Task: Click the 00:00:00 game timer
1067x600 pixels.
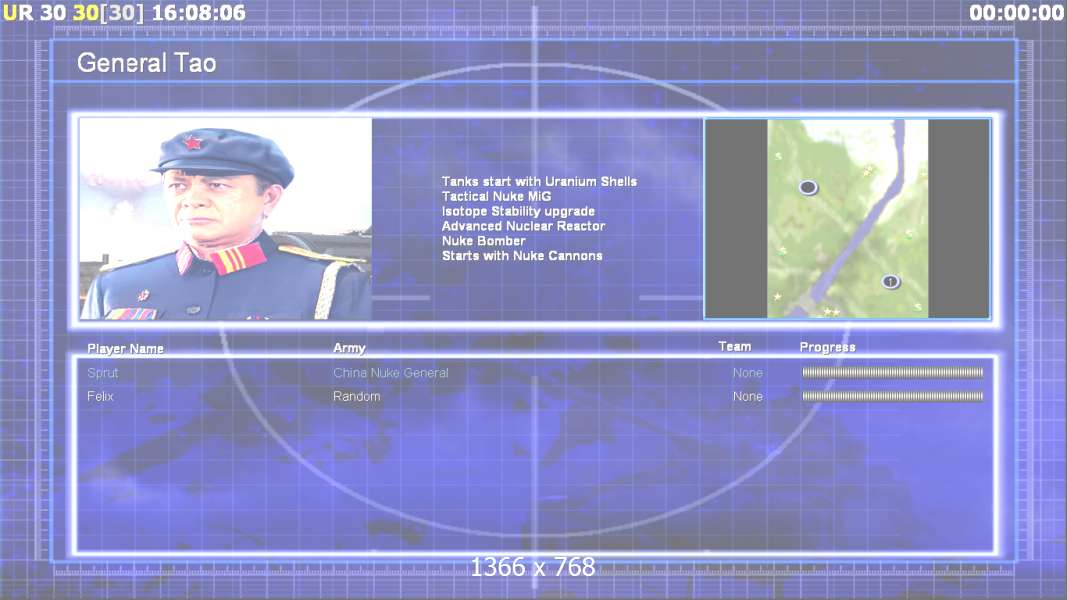Action: (1017, 12)
